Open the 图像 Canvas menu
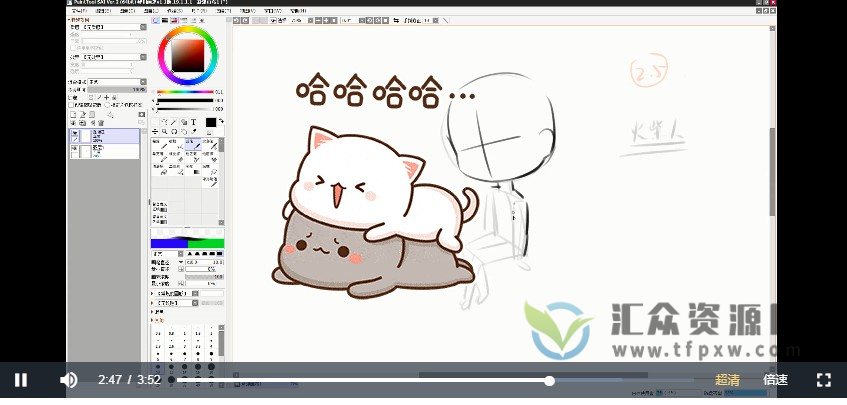The height and width of the screenshot is (405, 847). [x=127, y=10]
